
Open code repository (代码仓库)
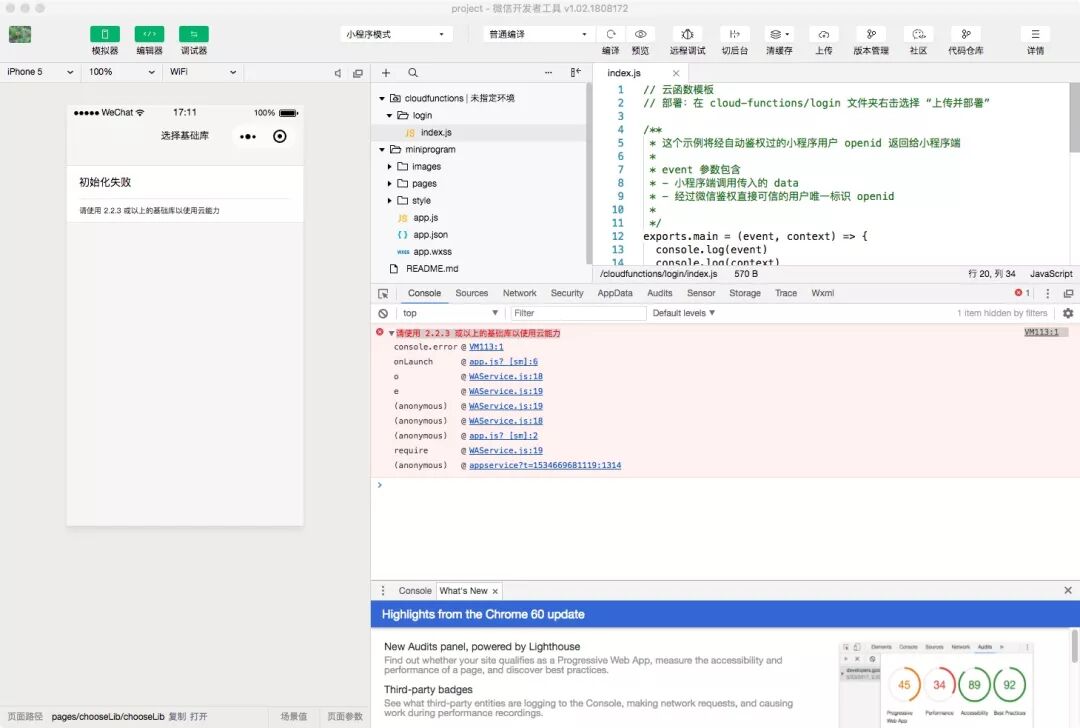tap(966, 34)
